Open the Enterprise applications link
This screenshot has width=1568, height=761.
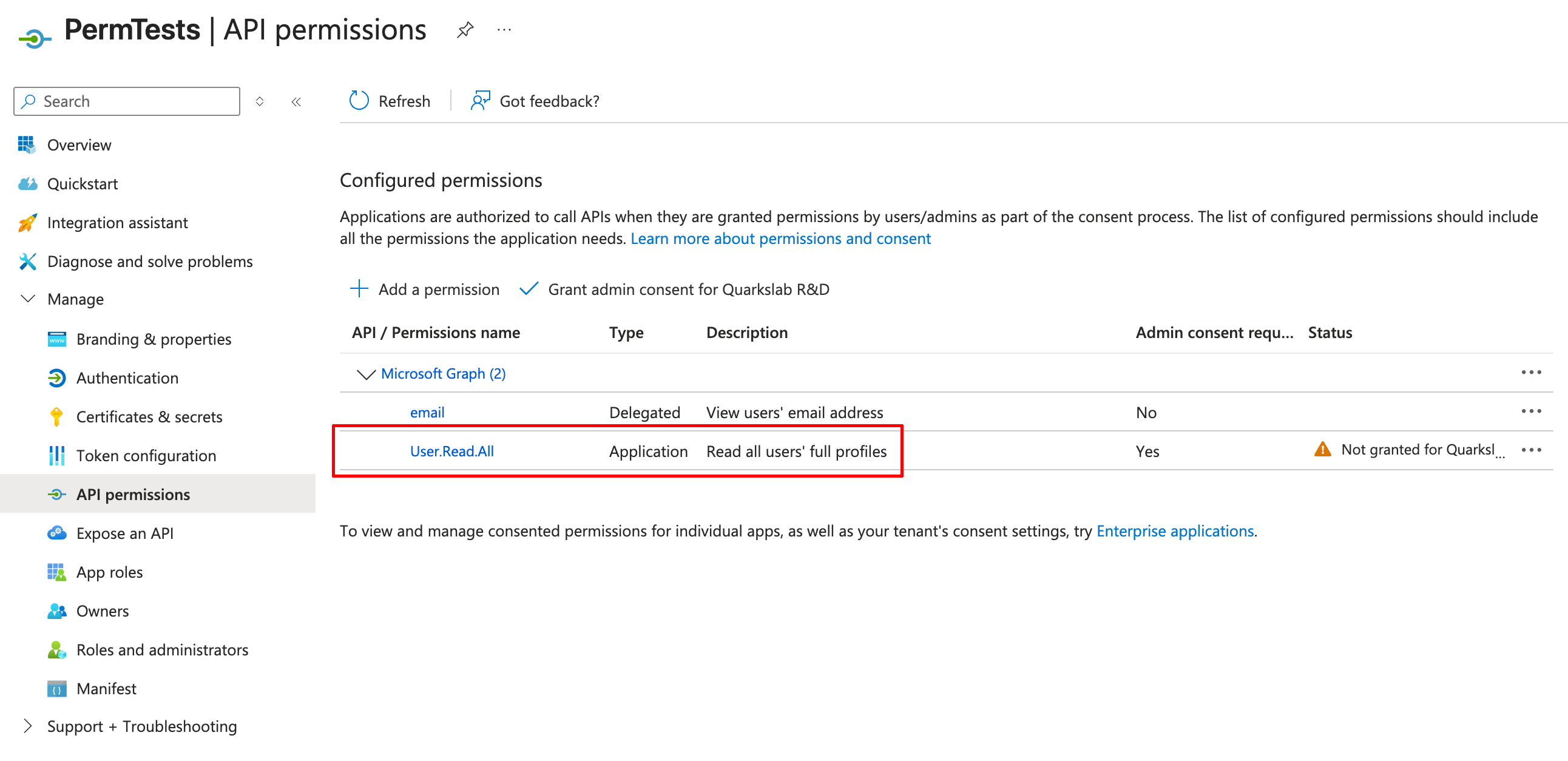pos(1175,531)
